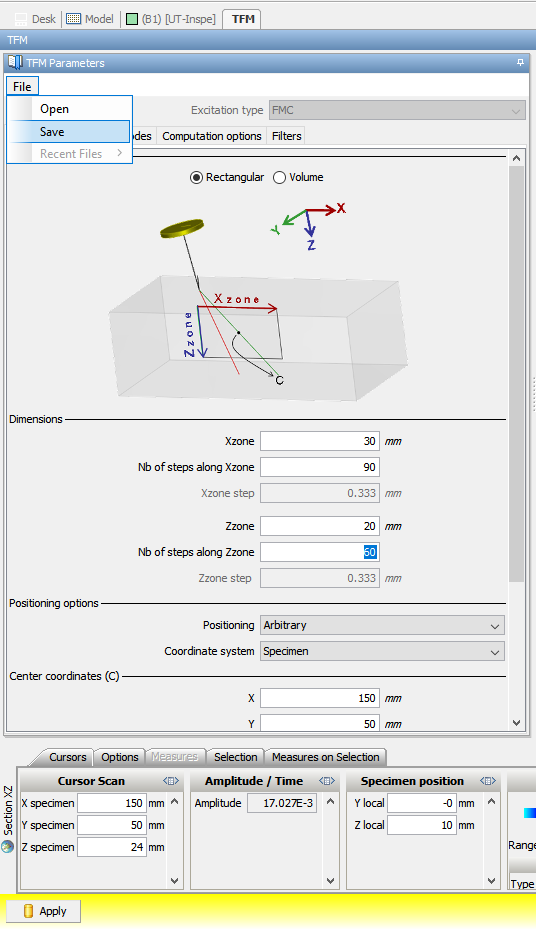This screenshot has width=536, height=929.
Task: Click parameters panel scrollbar down arrow
Action: tap(516, 723)
